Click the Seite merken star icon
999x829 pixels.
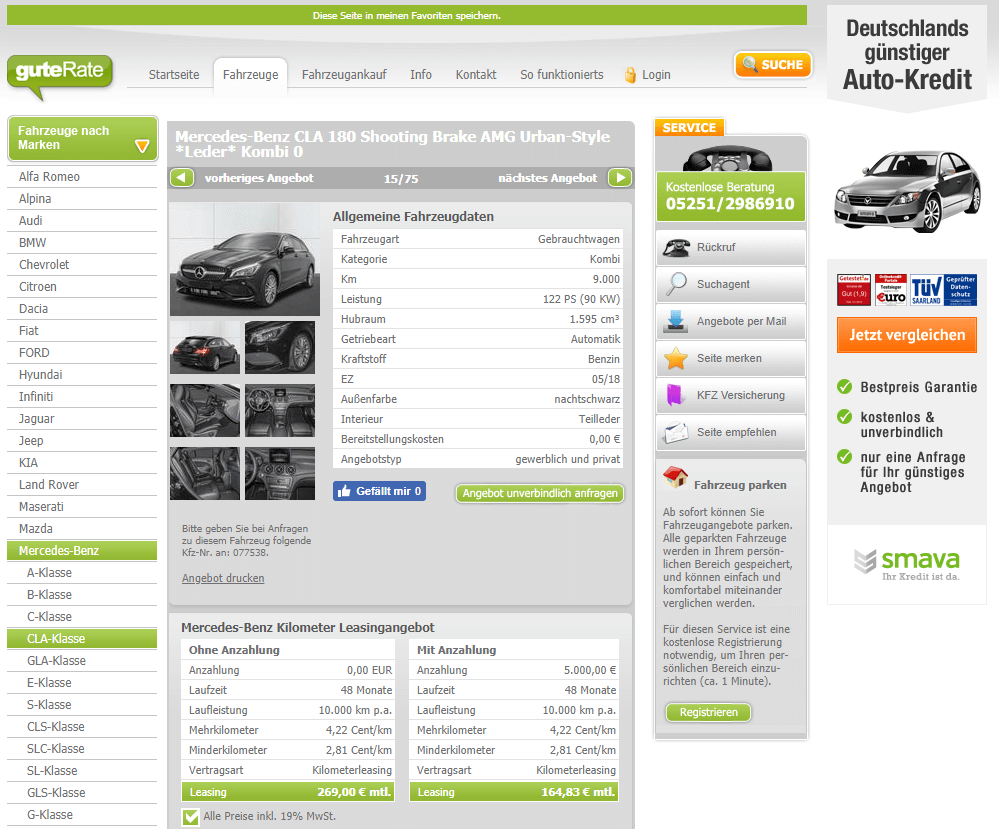click(x=676, y=358)
